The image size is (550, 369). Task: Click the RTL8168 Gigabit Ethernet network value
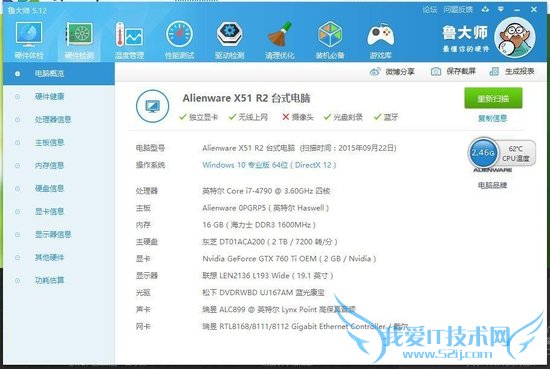(305, 327)
